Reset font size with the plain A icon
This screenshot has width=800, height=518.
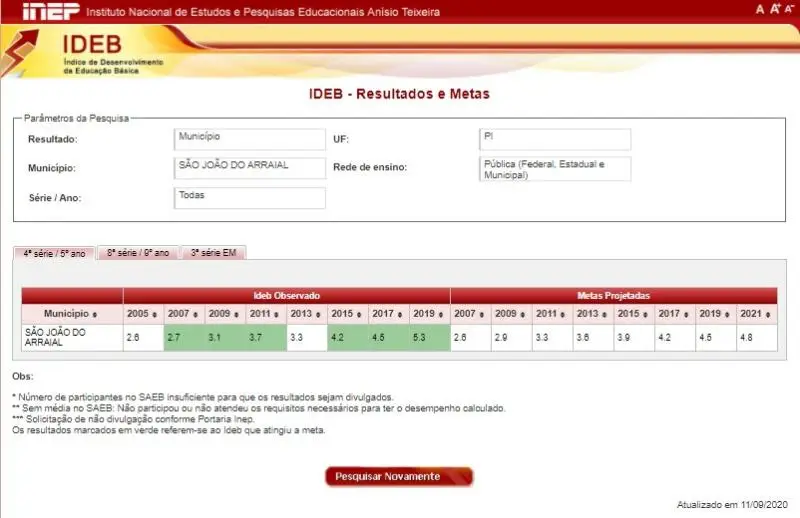tap(760, 9)
